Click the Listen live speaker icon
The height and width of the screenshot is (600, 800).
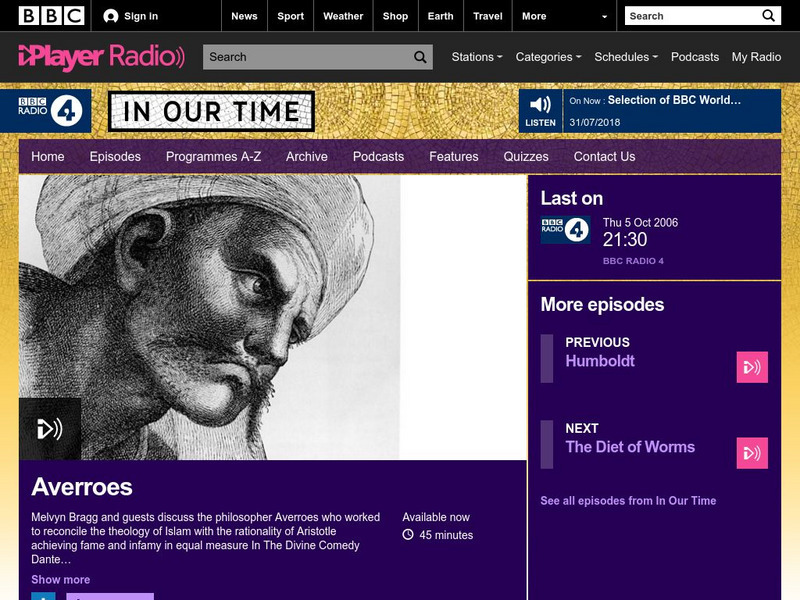(541, 103)
